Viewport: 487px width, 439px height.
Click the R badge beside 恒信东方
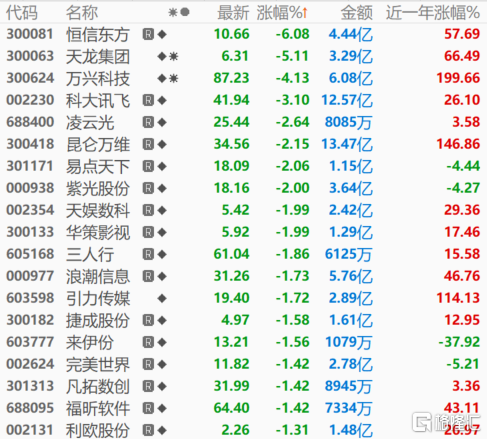[148, 34]
